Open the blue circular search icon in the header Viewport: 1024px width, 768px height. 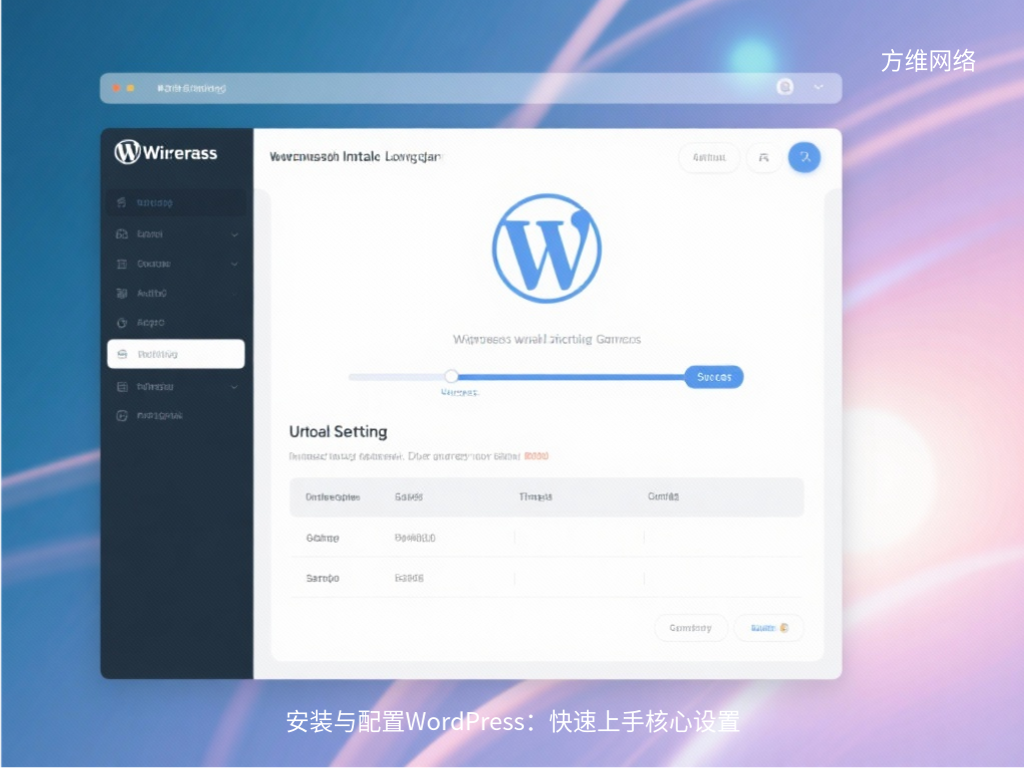point(805,158)
